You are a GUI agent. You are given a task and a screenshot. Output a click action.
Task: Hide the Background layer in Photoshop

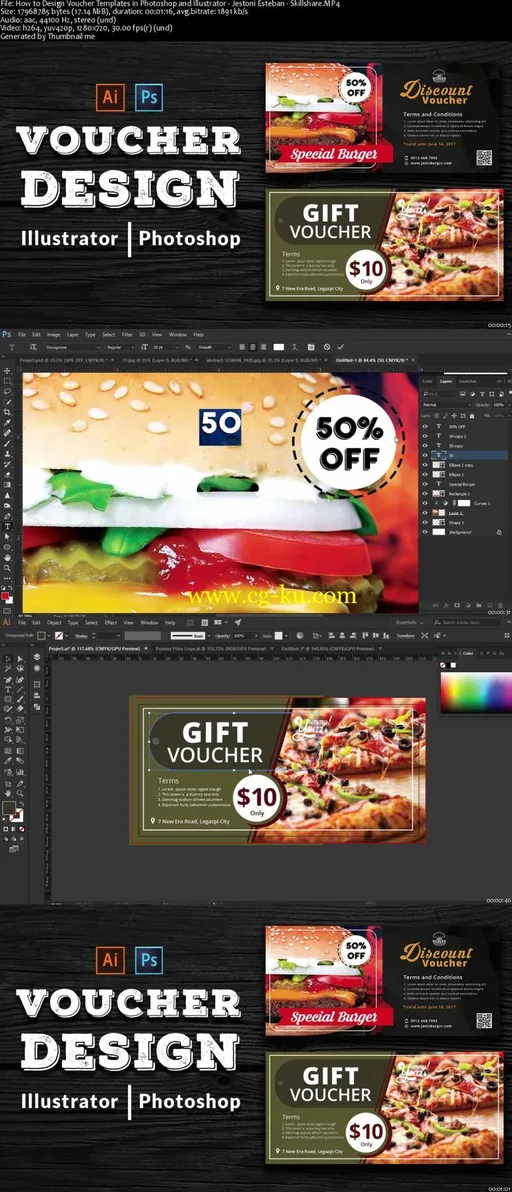[425, 532]
